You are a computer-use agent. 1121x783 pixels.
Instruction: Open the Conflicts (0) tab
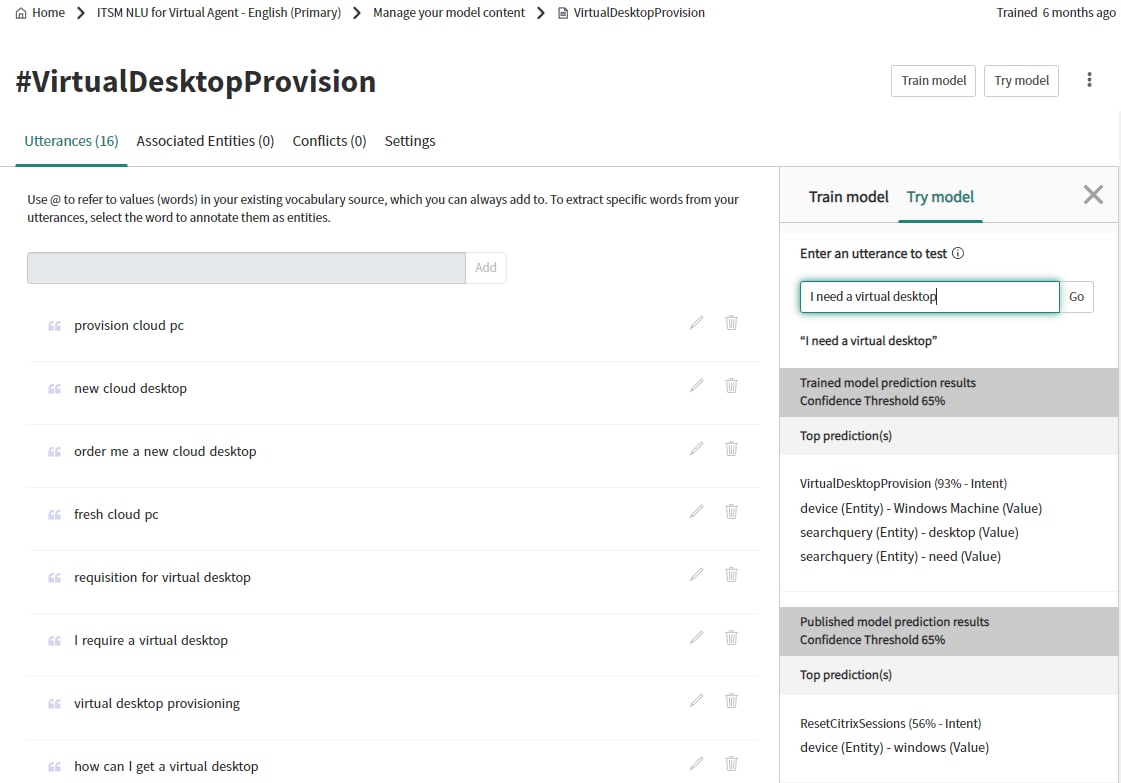pyautogui.click(x=329, y=141)
